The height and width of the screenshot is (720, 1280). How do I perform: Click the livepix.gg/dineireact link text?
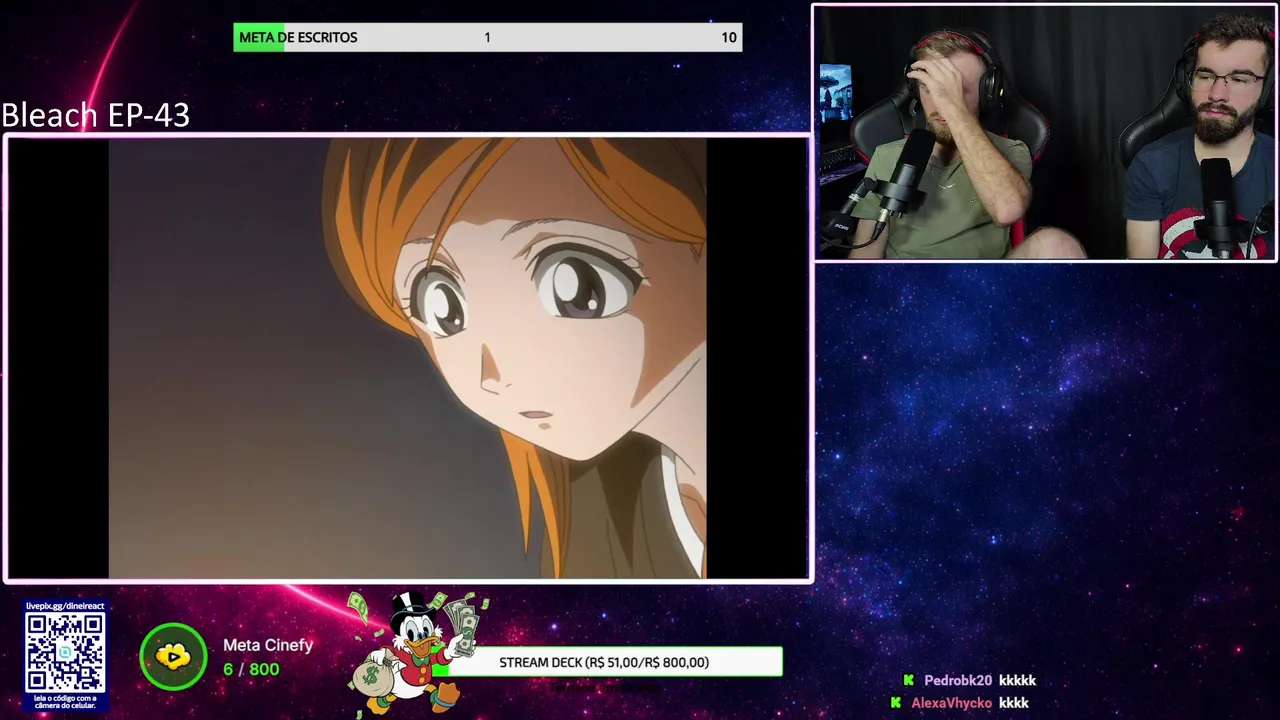coord(65,606)
